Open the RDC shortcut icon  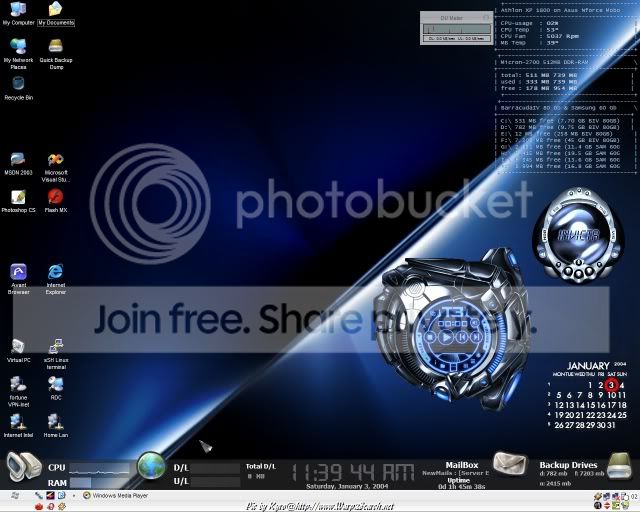(56, 388)
